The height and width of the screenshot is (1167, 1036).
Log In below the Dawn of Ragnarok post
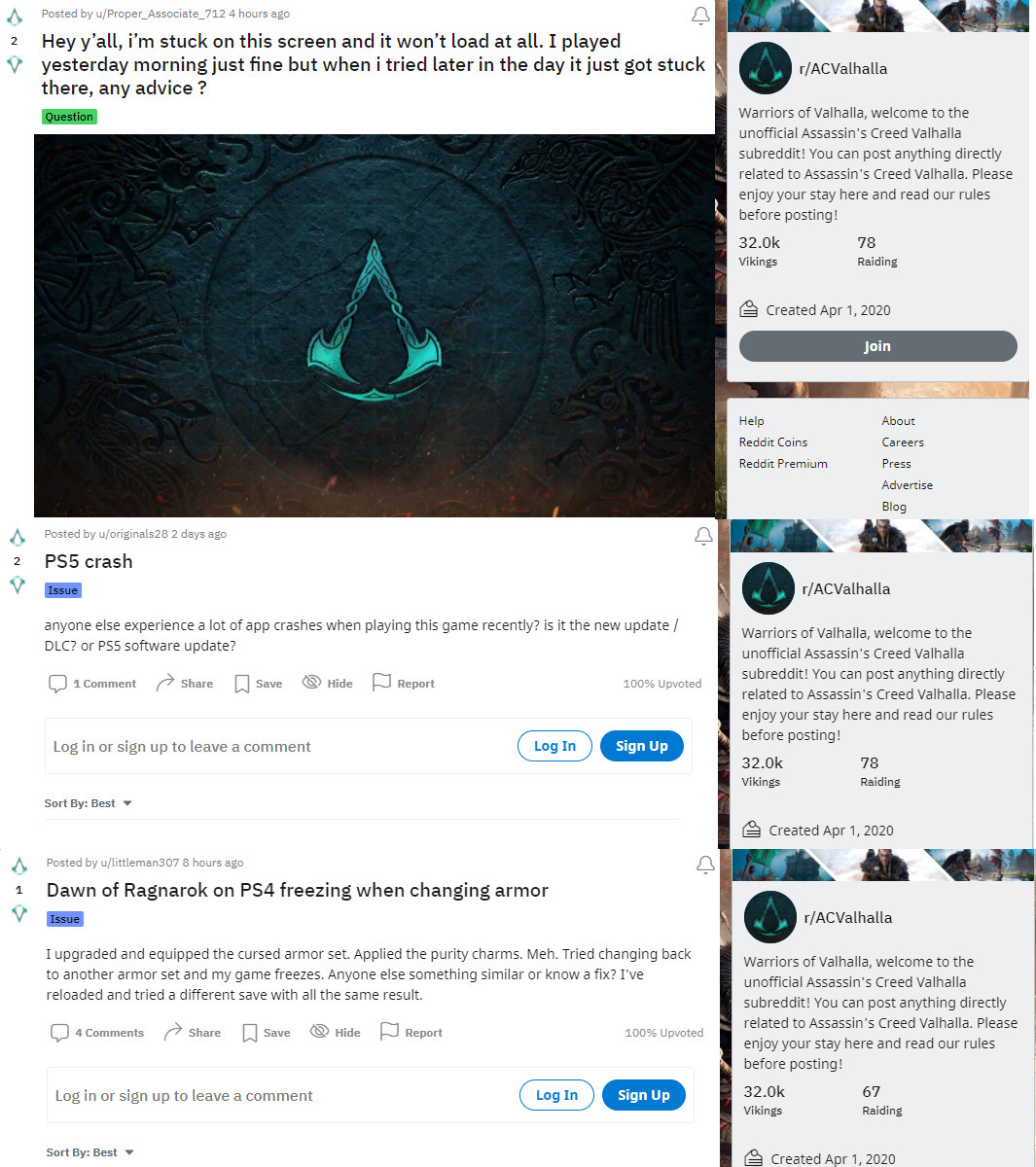coord(556,1095)
